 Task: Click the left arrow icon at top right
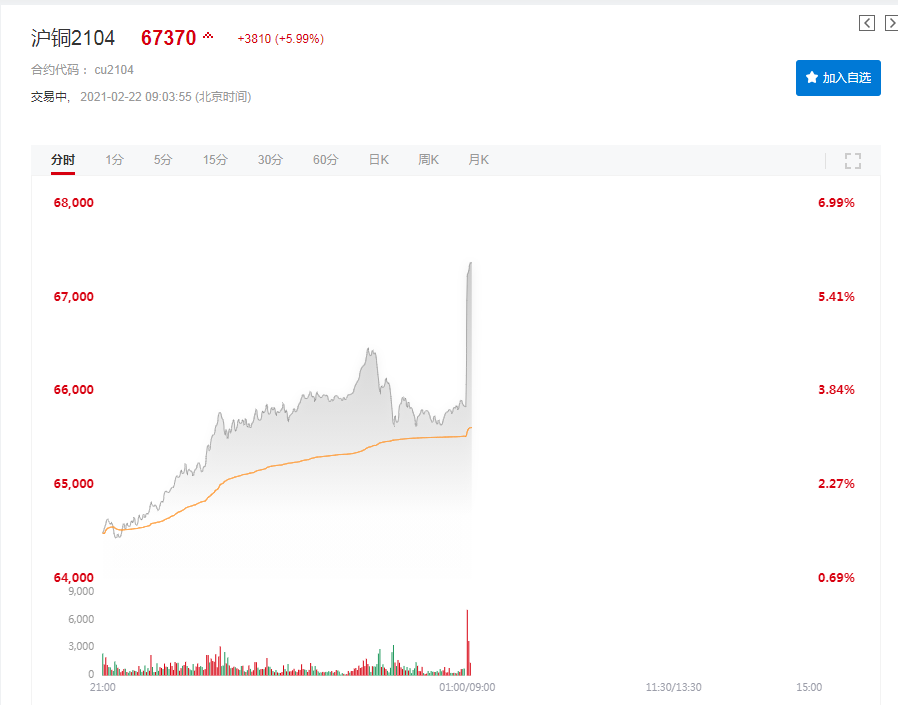(867, 23)
